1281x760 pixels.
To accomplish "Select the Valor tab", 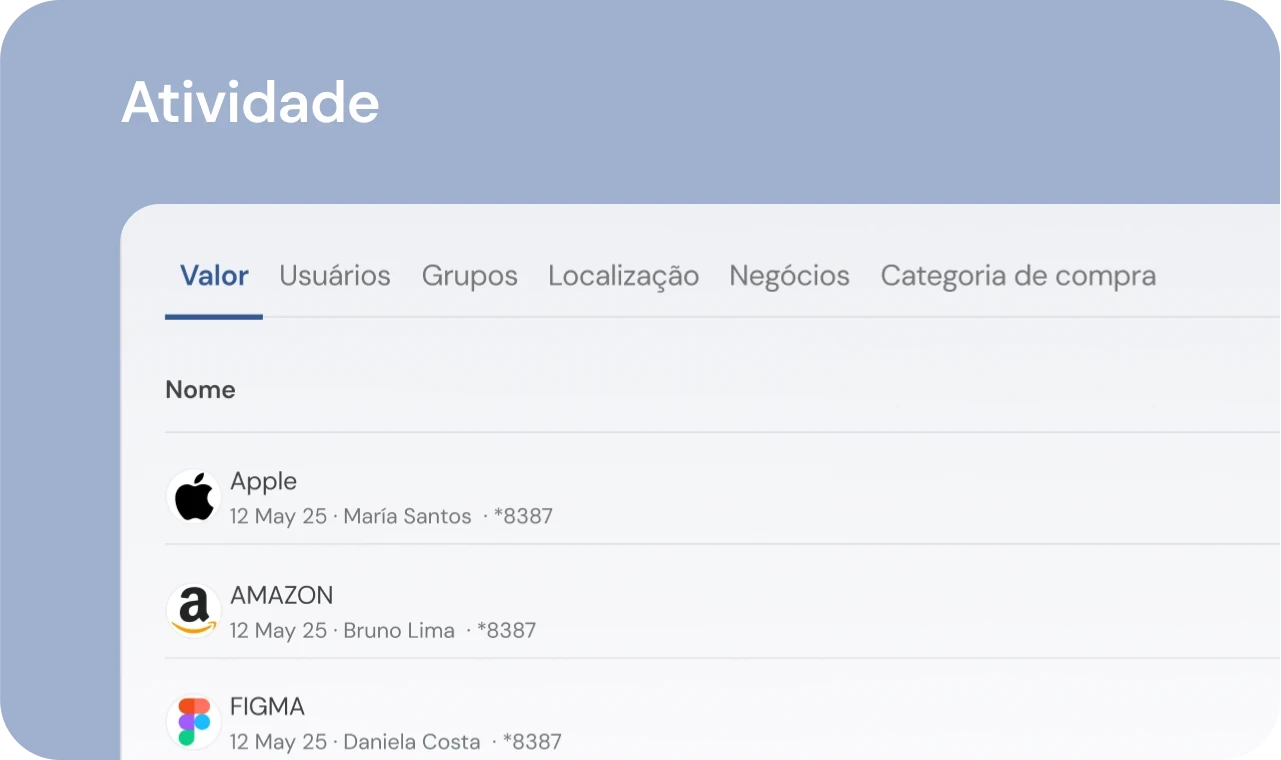I will (x=213, y=276).
